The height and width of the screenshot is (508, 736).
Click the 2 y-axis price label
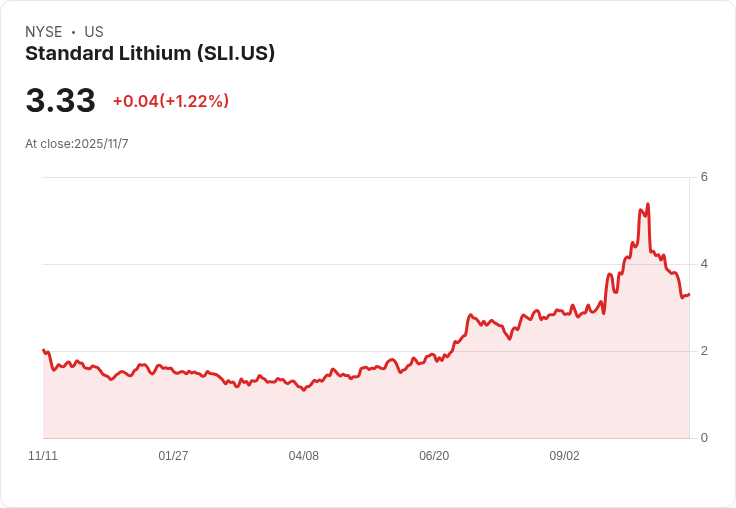[x=704, y=351]
